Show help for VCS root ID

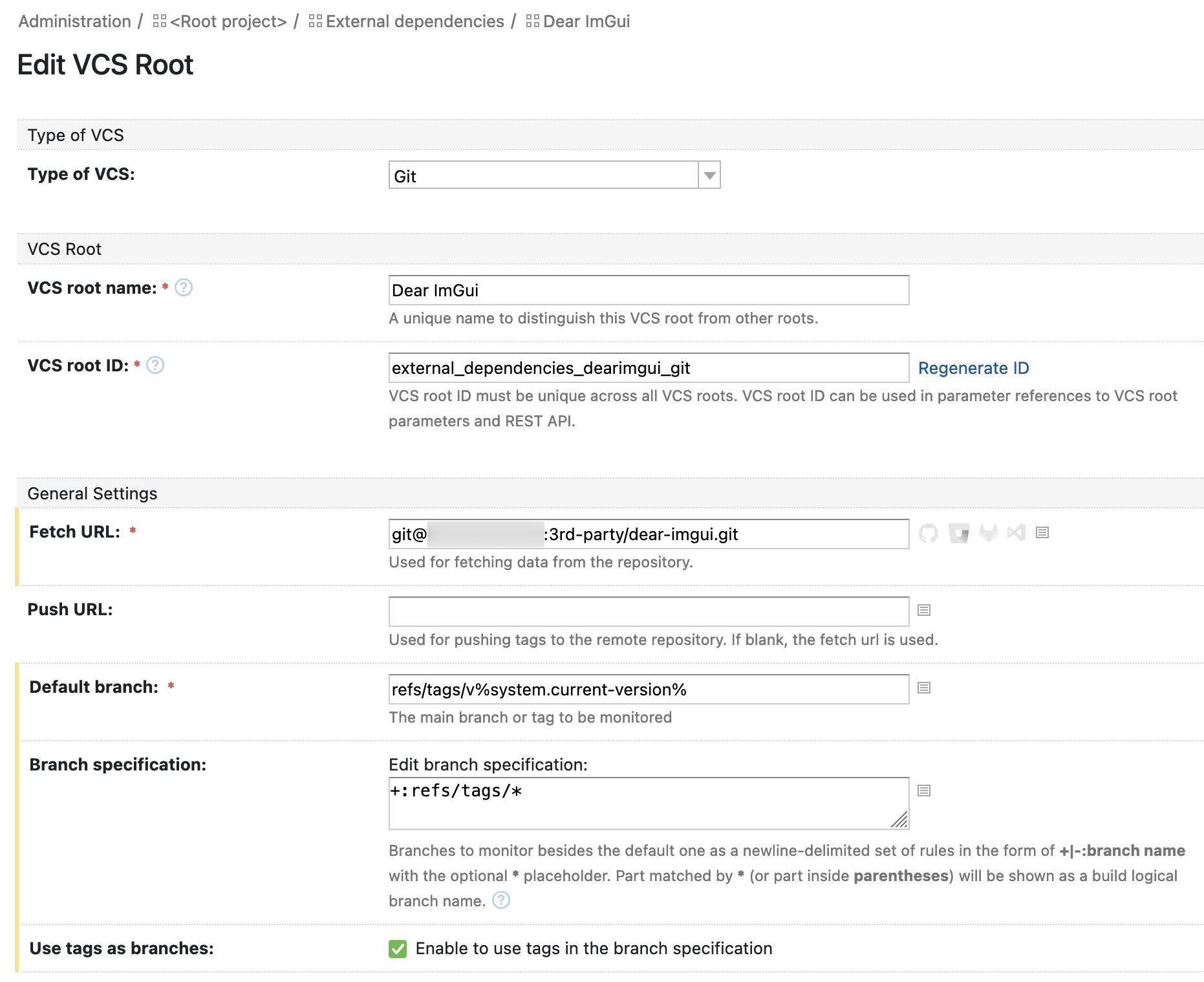click(x=155, y=365)
